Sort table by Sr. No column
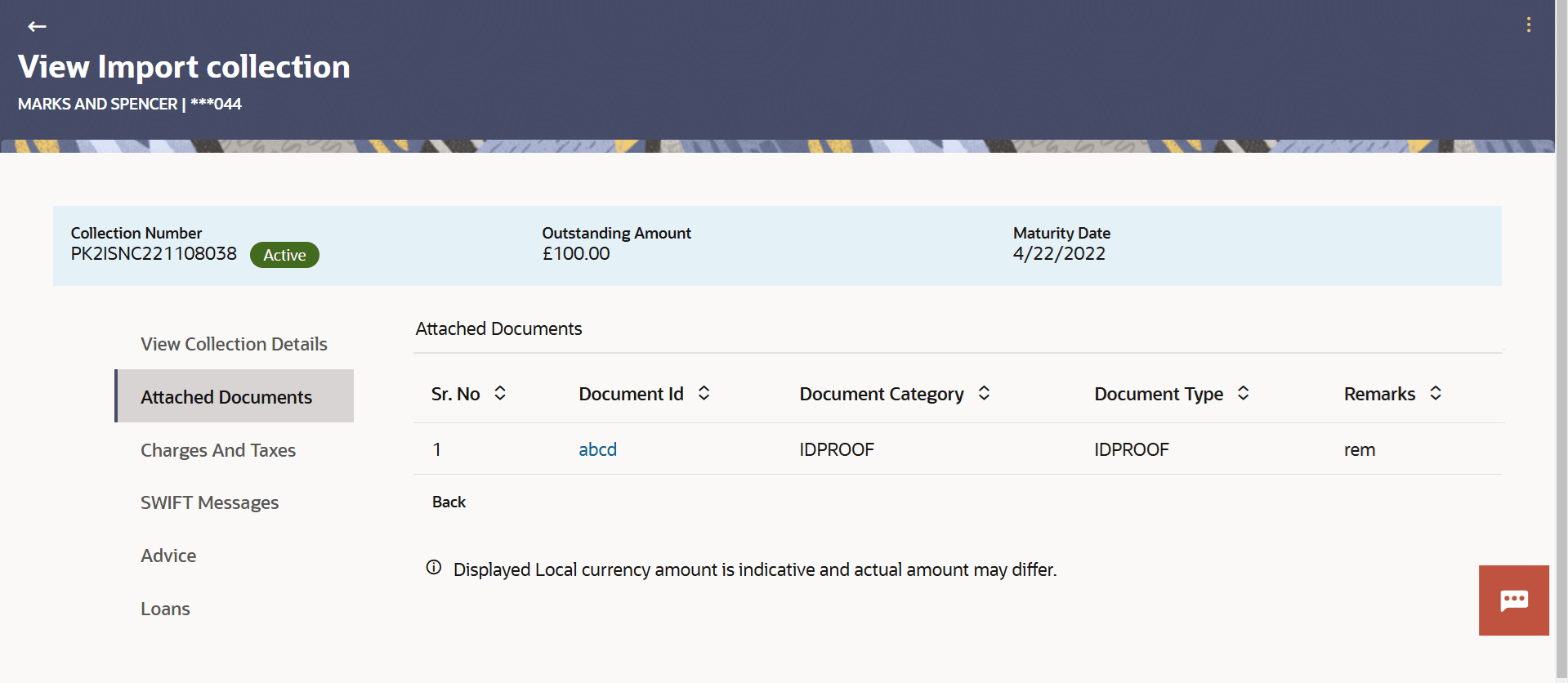 [500, 393]
